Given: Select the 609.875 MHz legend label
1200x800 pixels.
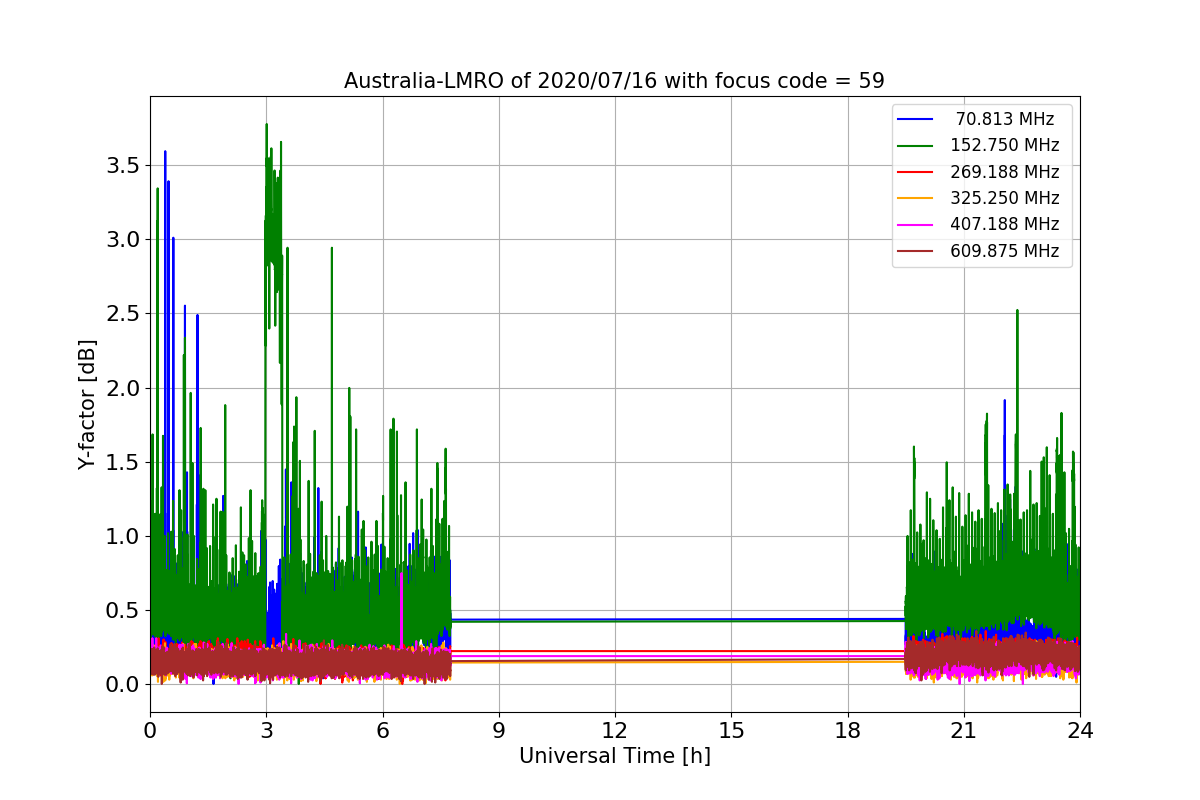Looking at the screenshot, I should [1004, 251].
